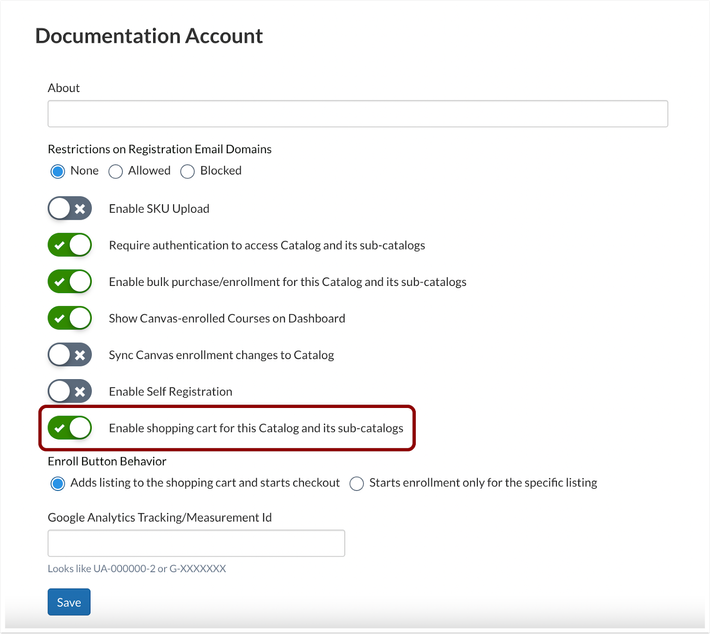This screenshot has height=634, width=710.
Task: Disable the bulk purchase/enrollment toggle
Action: (70, 282)
